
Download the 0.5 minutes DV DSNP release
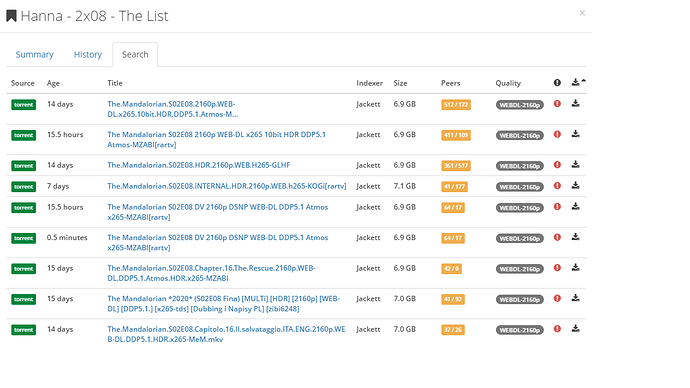575,237
